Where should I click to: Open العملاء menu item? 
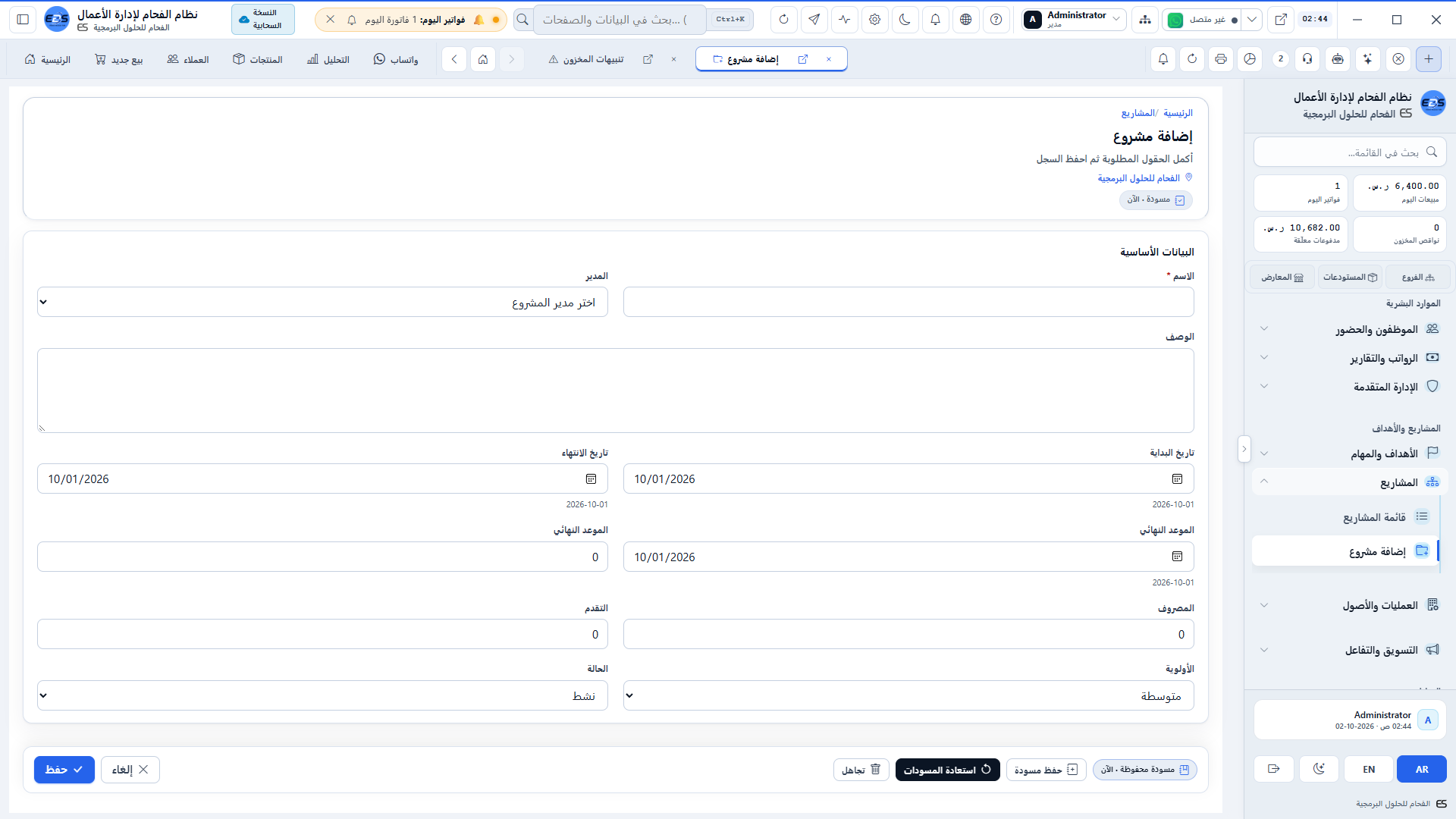point(188,59)
